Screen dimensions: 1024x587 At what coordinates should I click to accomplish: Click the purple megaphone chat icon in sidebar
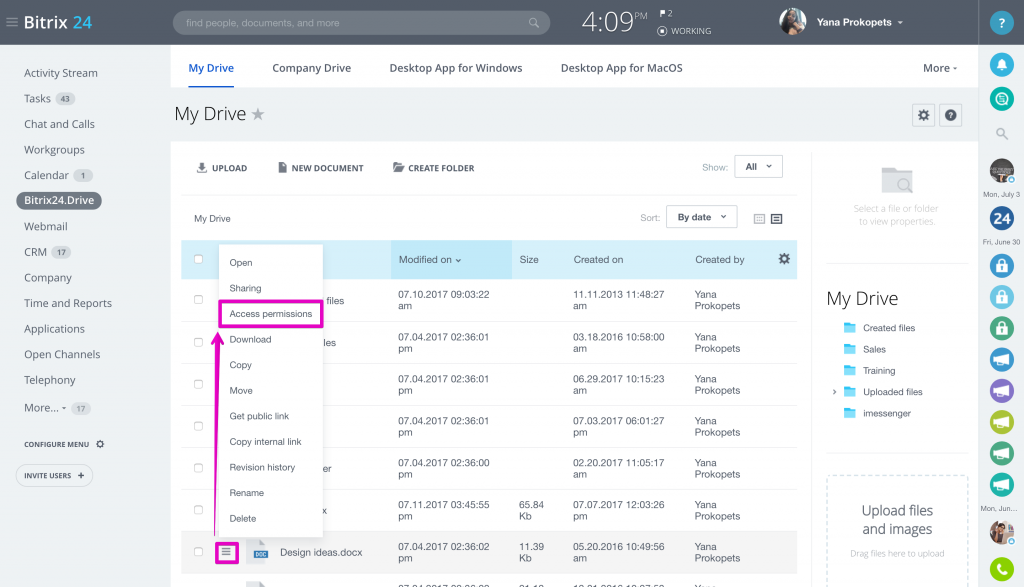(1001, 390)
